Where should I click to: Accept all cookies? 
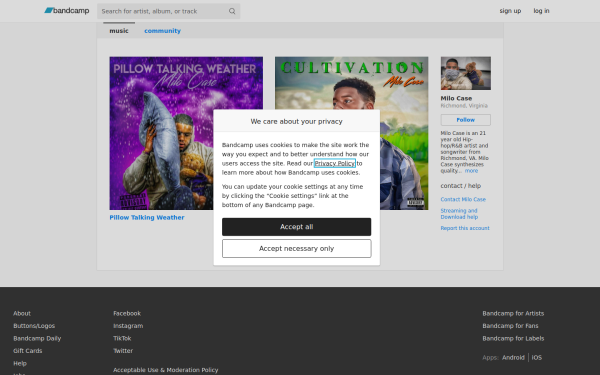click(297, 227)
